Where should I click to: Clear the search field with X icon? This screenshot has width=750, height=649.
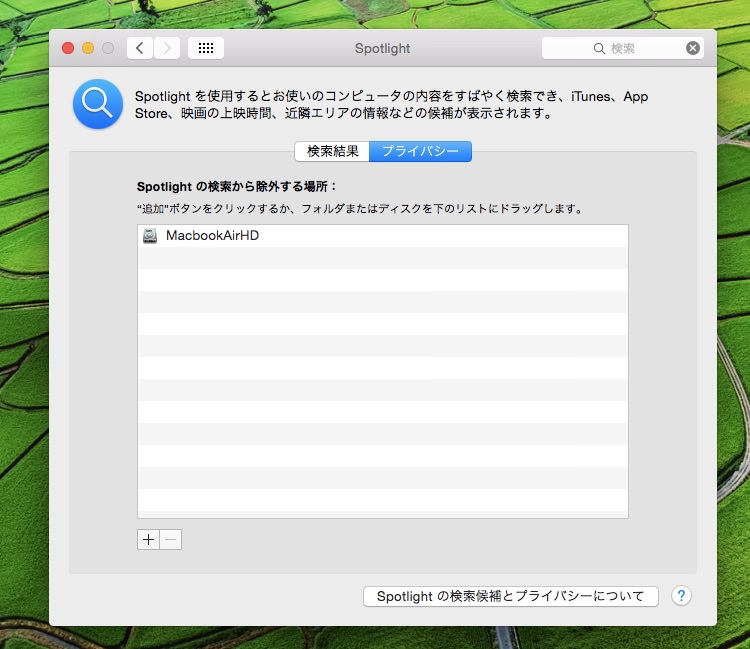pyautogui.click(x=693, y=48)
